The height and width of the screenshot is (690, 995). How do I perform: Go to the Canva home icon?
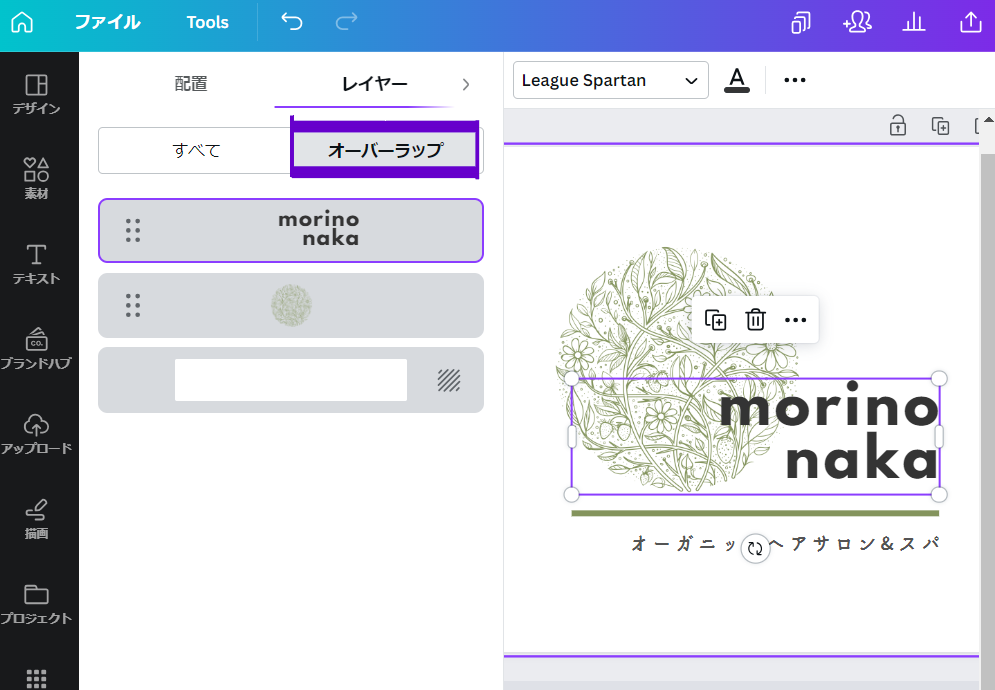tap(22, 22)
